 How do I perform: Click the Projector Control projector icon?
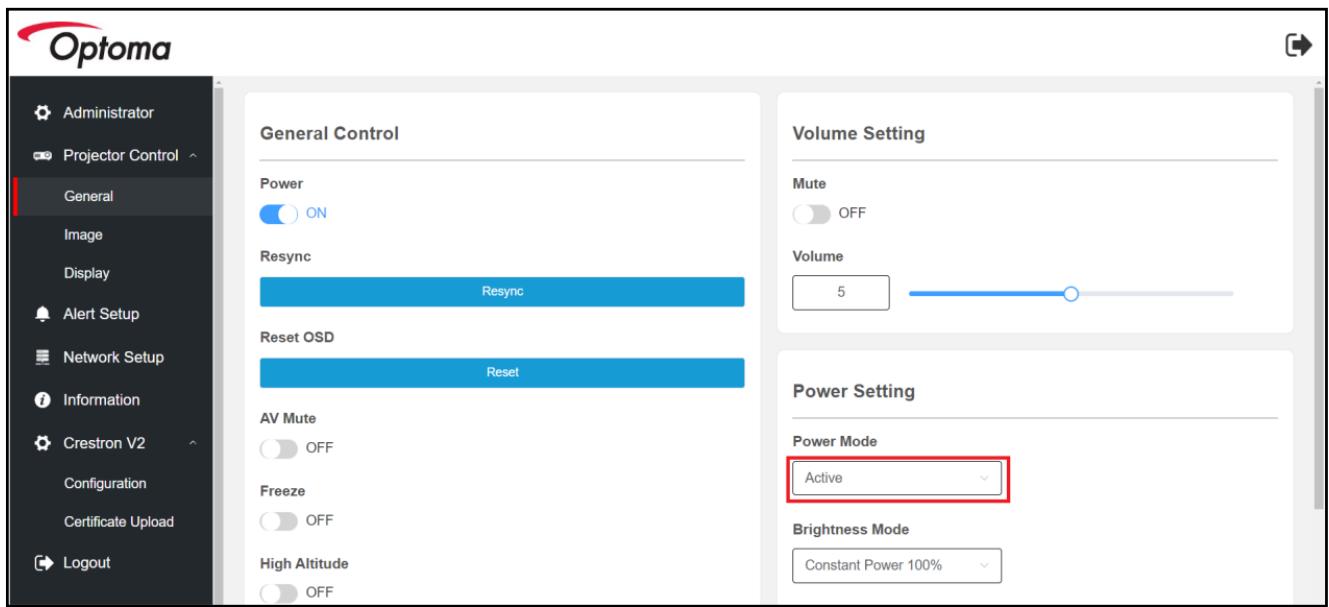(x=44, y=155)
